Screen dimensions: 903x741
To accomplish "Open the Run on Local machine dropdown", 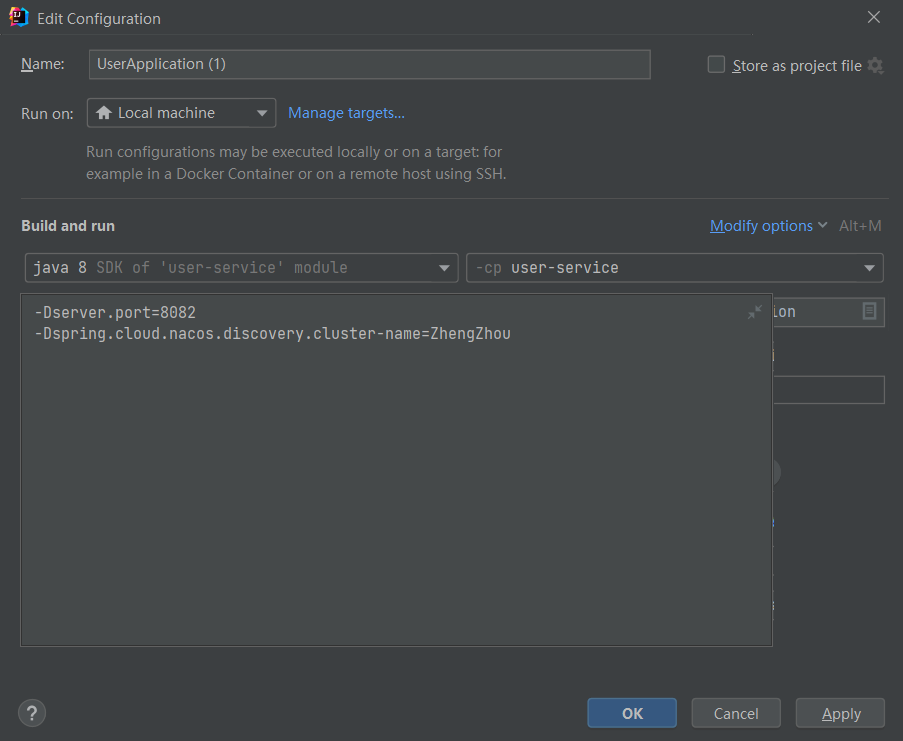I will tap(181, 113).
